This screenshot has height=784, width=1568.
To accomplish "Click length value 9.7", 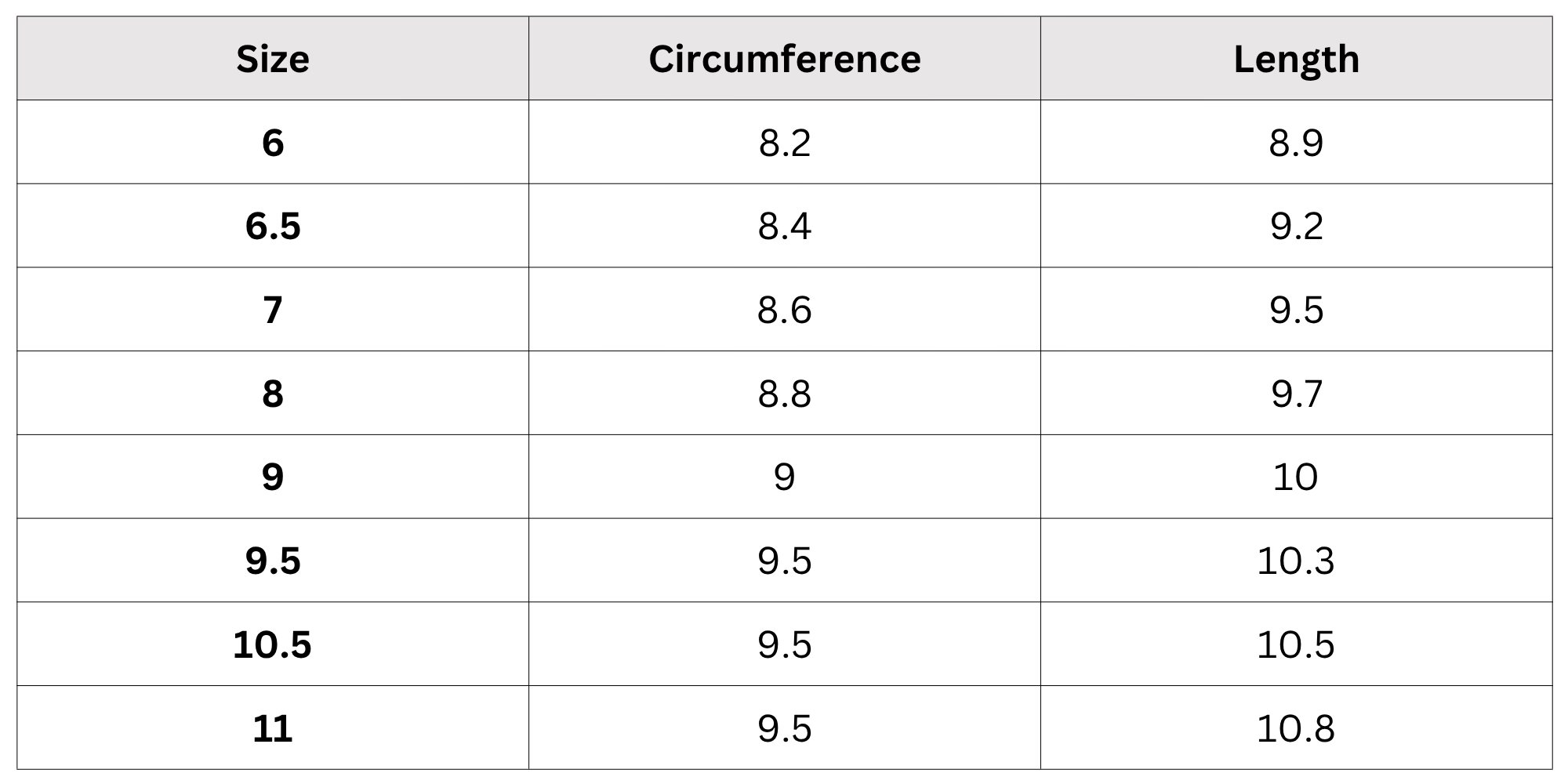I will click(1297, 394).
